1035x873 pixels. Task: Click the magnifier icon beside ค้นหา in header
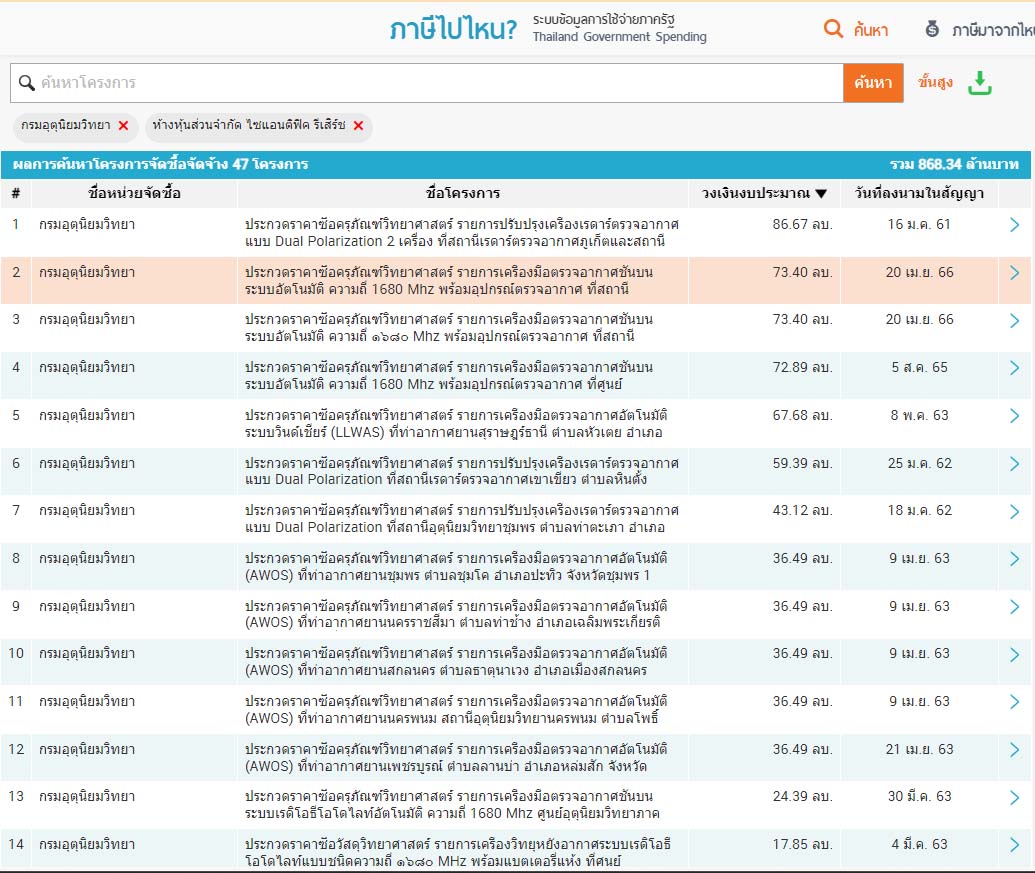click(833, 29)
